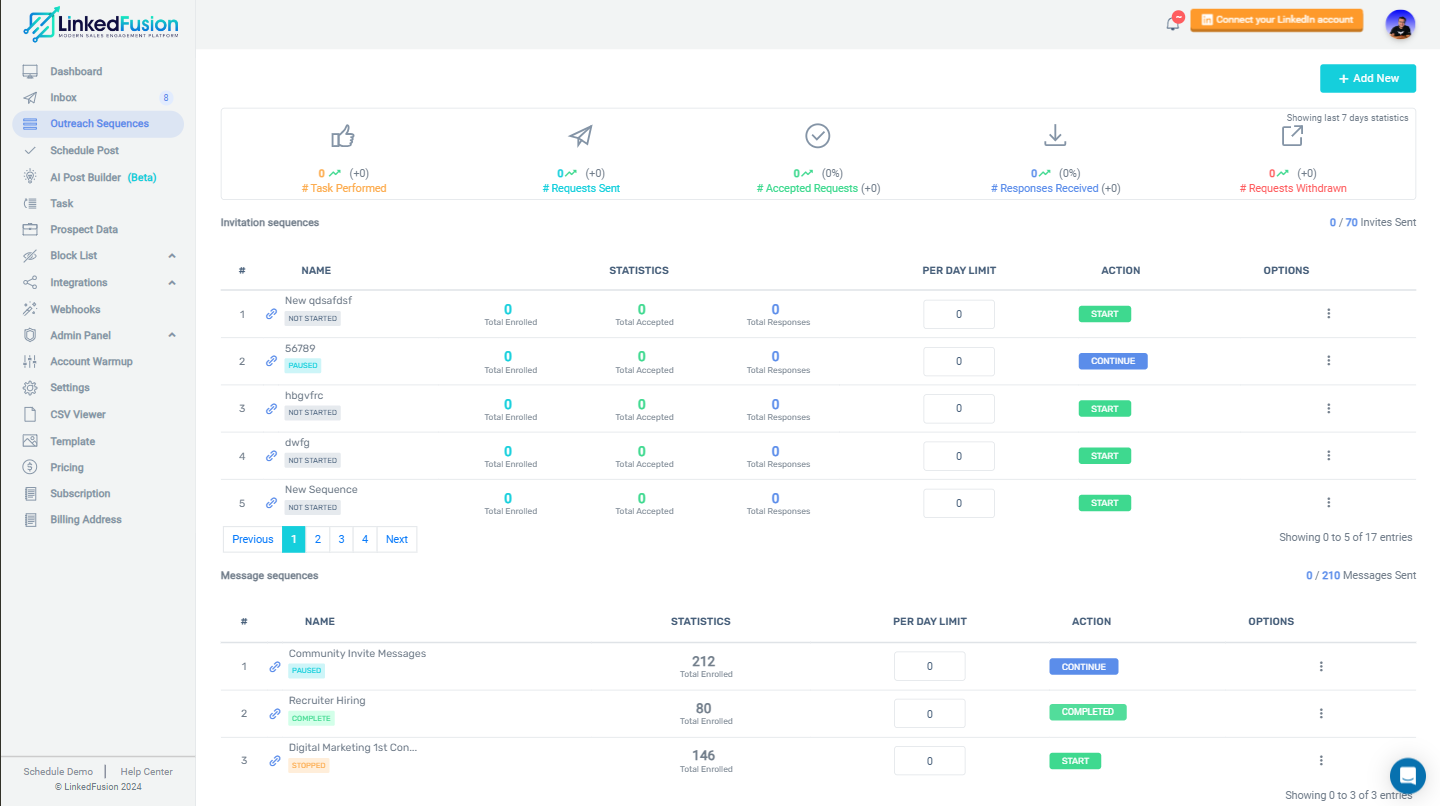
Task: Go to pagination page 3
Action: click(x=341, y=539)
